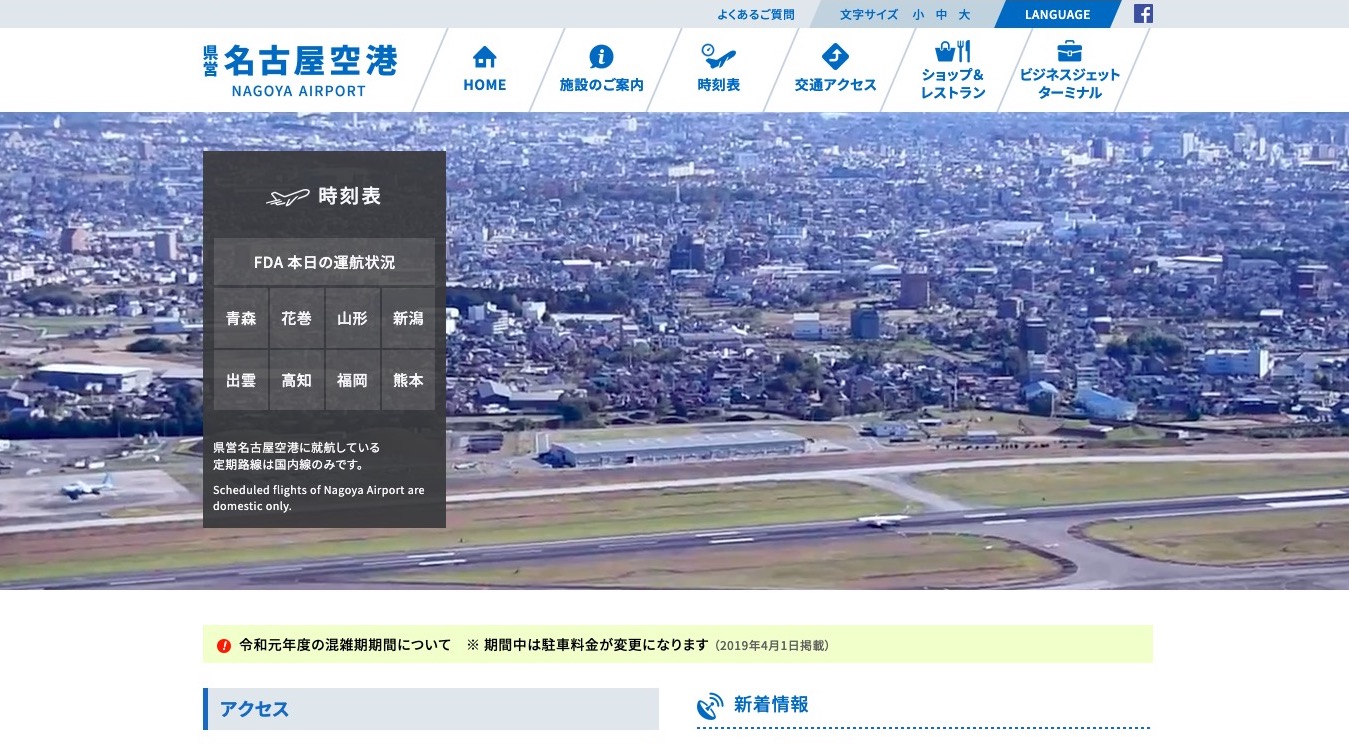The width and height of the screenshot is (1349, 744).
Task: Open facility information via the info icon
Action: (601, 56)
